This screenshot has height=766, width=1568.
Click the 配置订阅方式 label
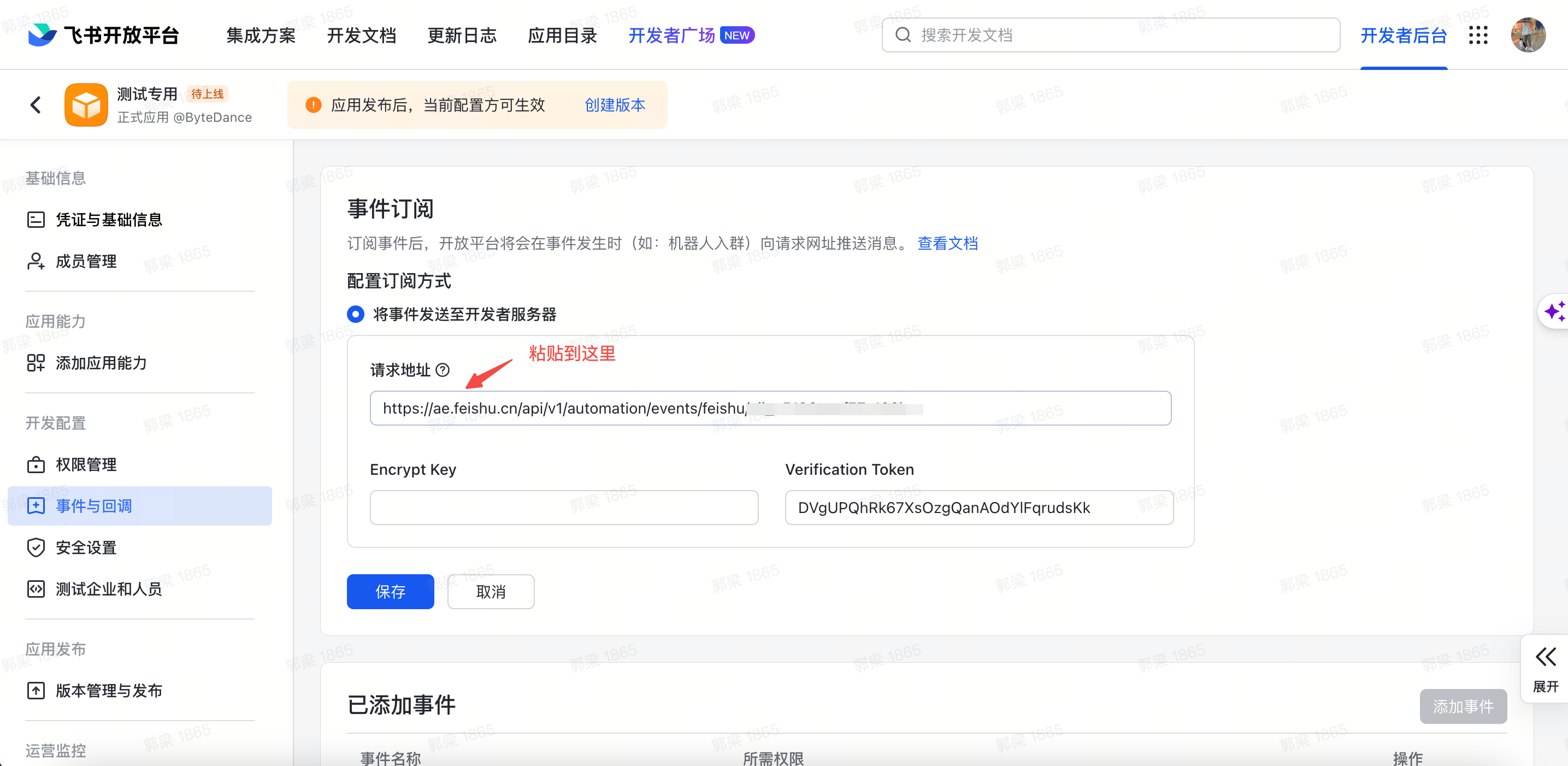tap(399, 281)
